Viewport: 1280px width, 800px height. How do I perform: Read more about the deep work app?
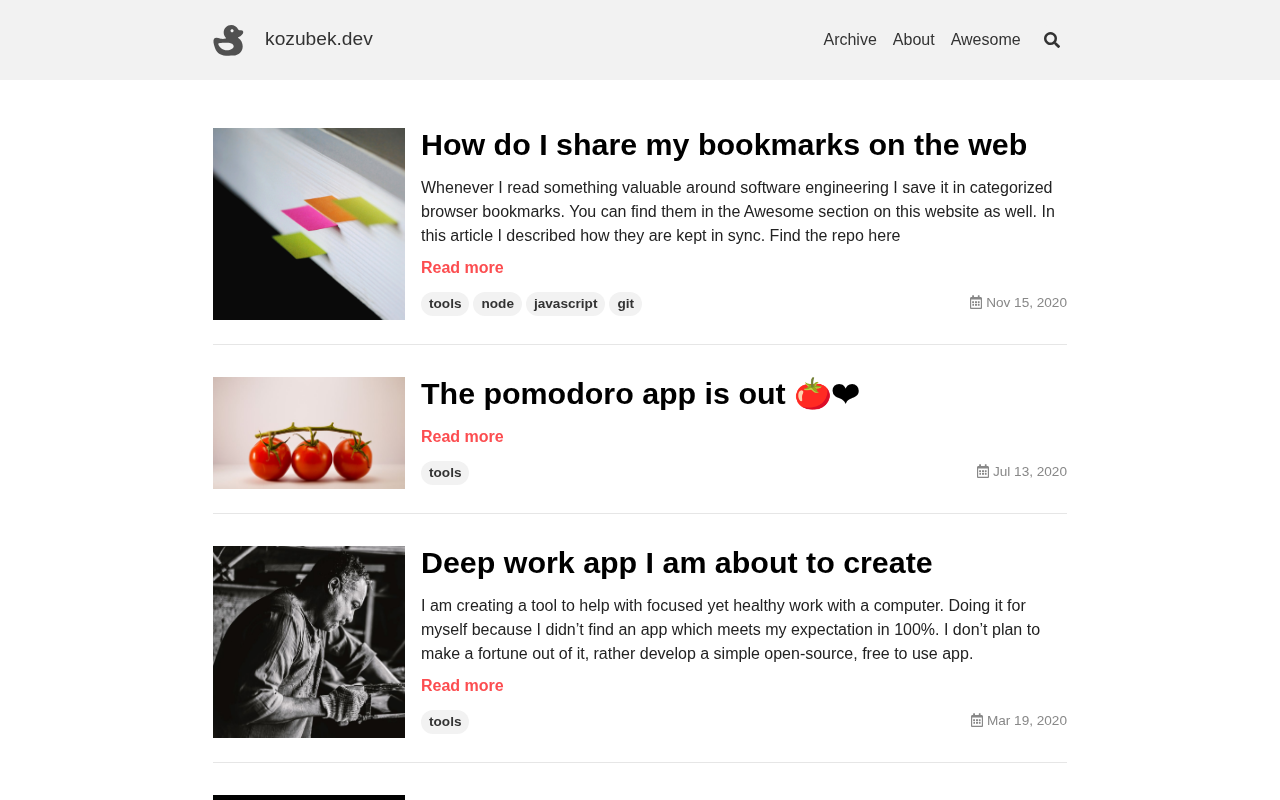462,686
